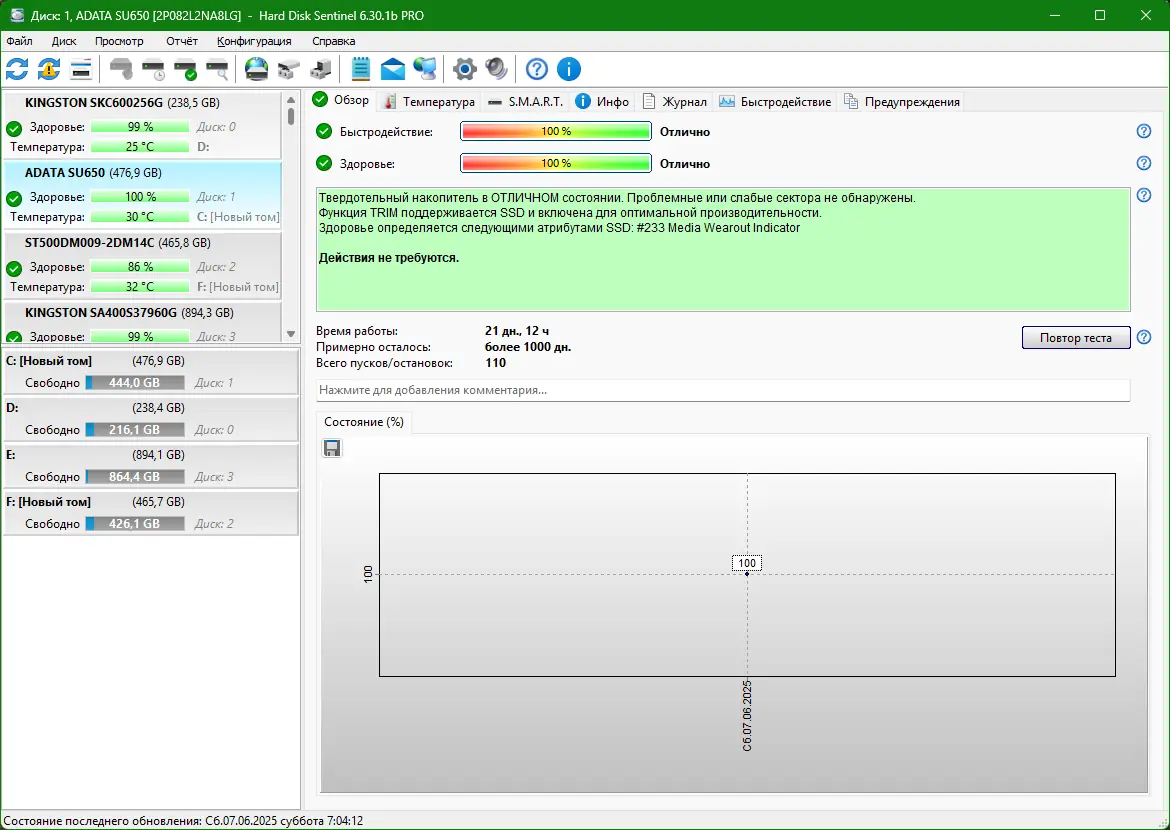Click the send email report icon
The width and height of the screenshot is (1170, 830).
point(392,69)
